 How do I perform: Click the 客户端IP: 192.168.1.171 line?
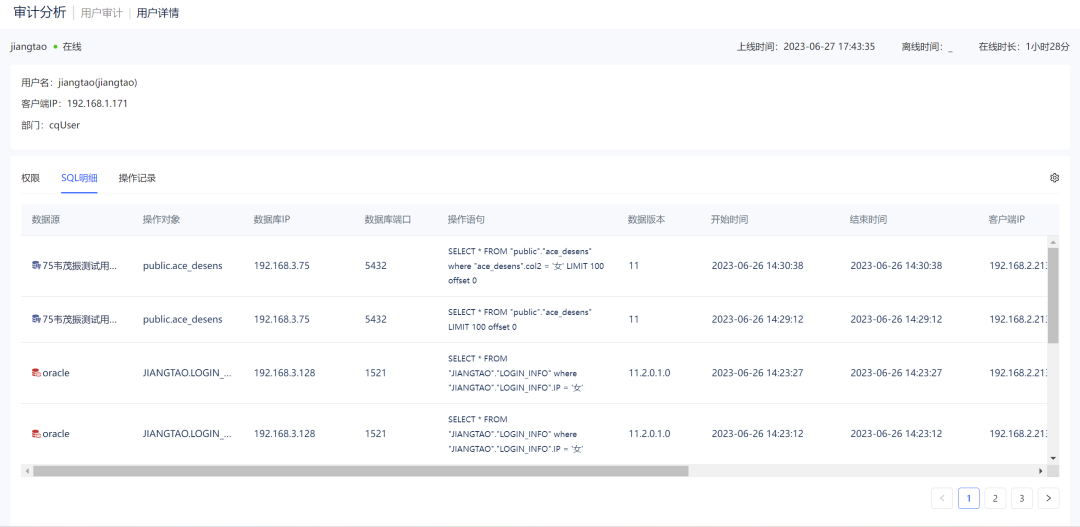pos(74,104)
